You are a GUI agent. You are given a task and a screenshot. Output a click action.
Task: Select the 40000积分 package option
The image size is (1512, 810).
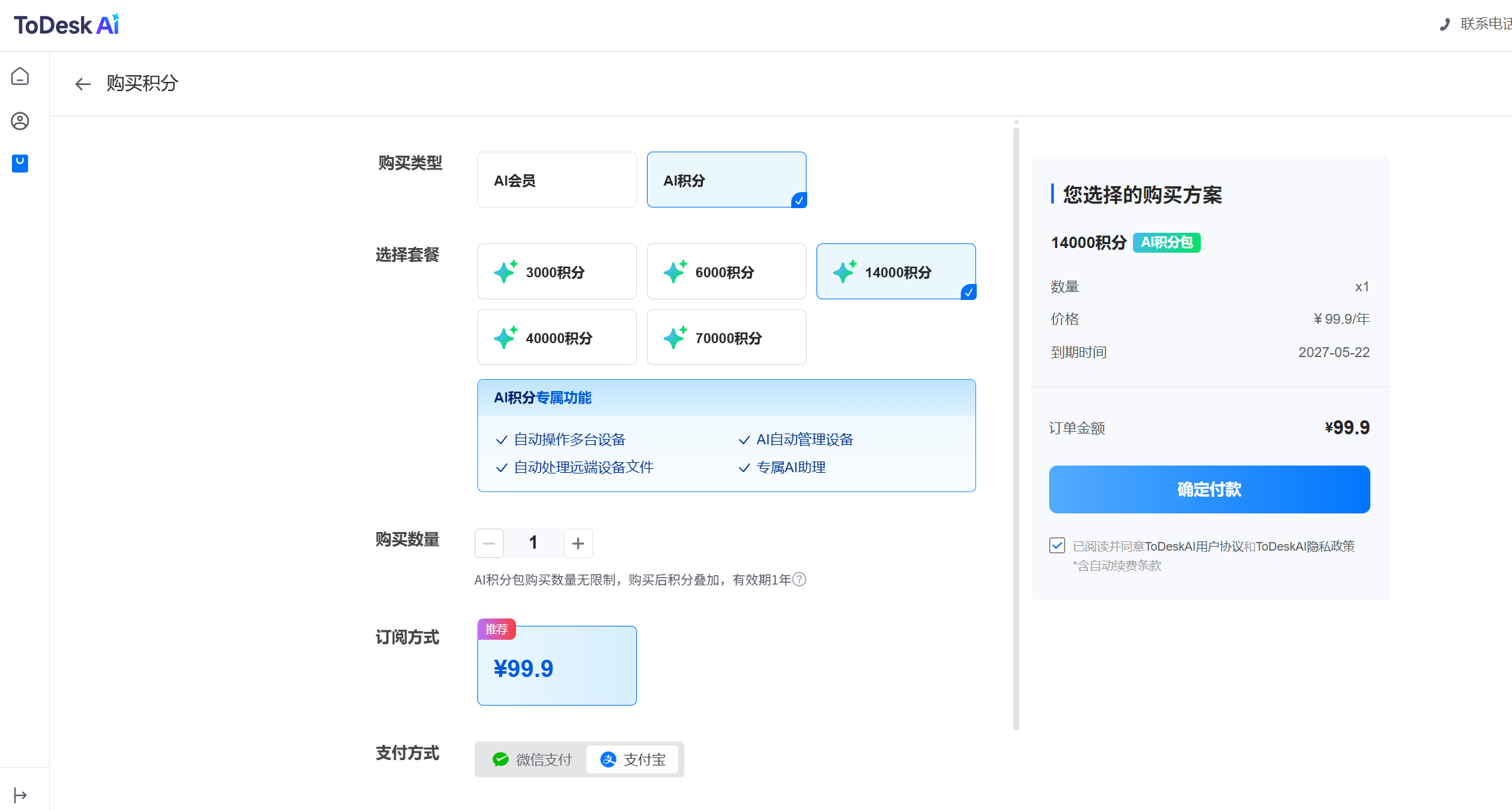point(557,337)
